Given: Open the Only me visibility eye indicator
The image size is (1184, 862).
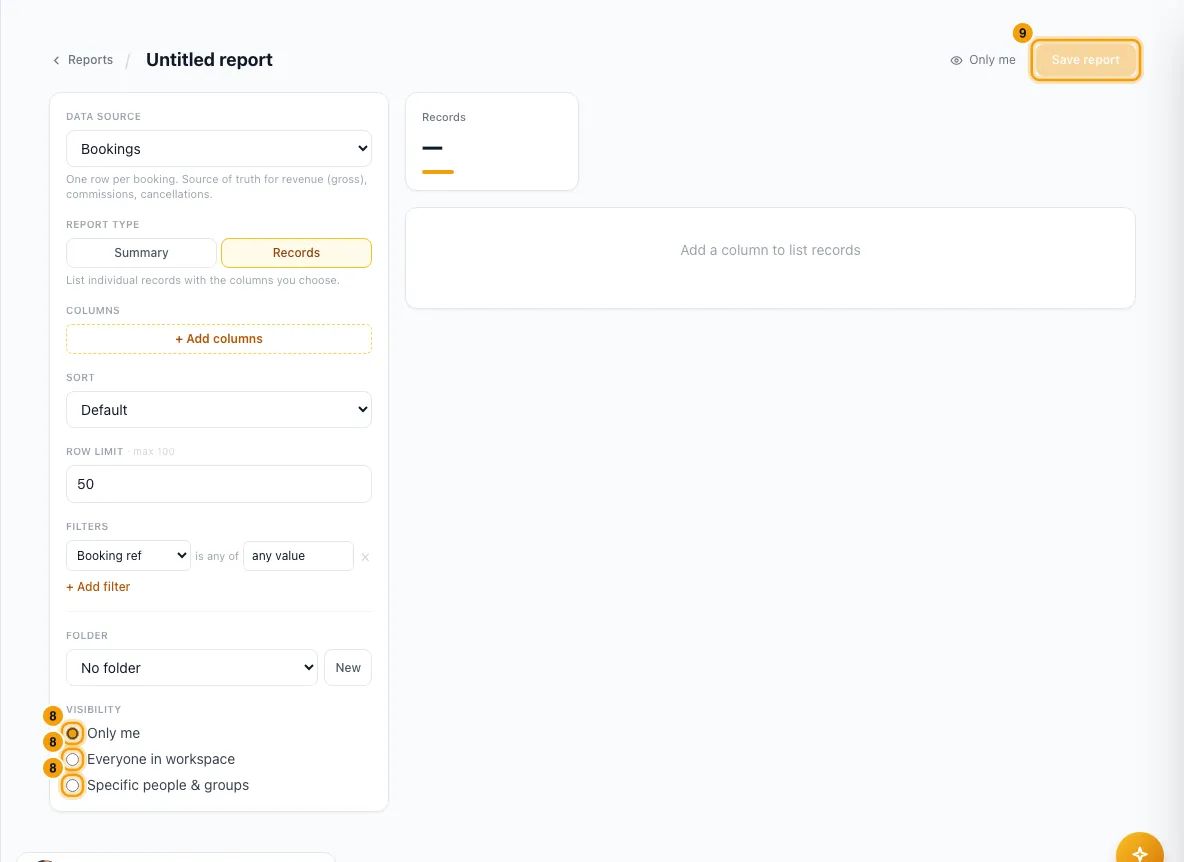Looking at the screenshot, I should coord(982,60).
